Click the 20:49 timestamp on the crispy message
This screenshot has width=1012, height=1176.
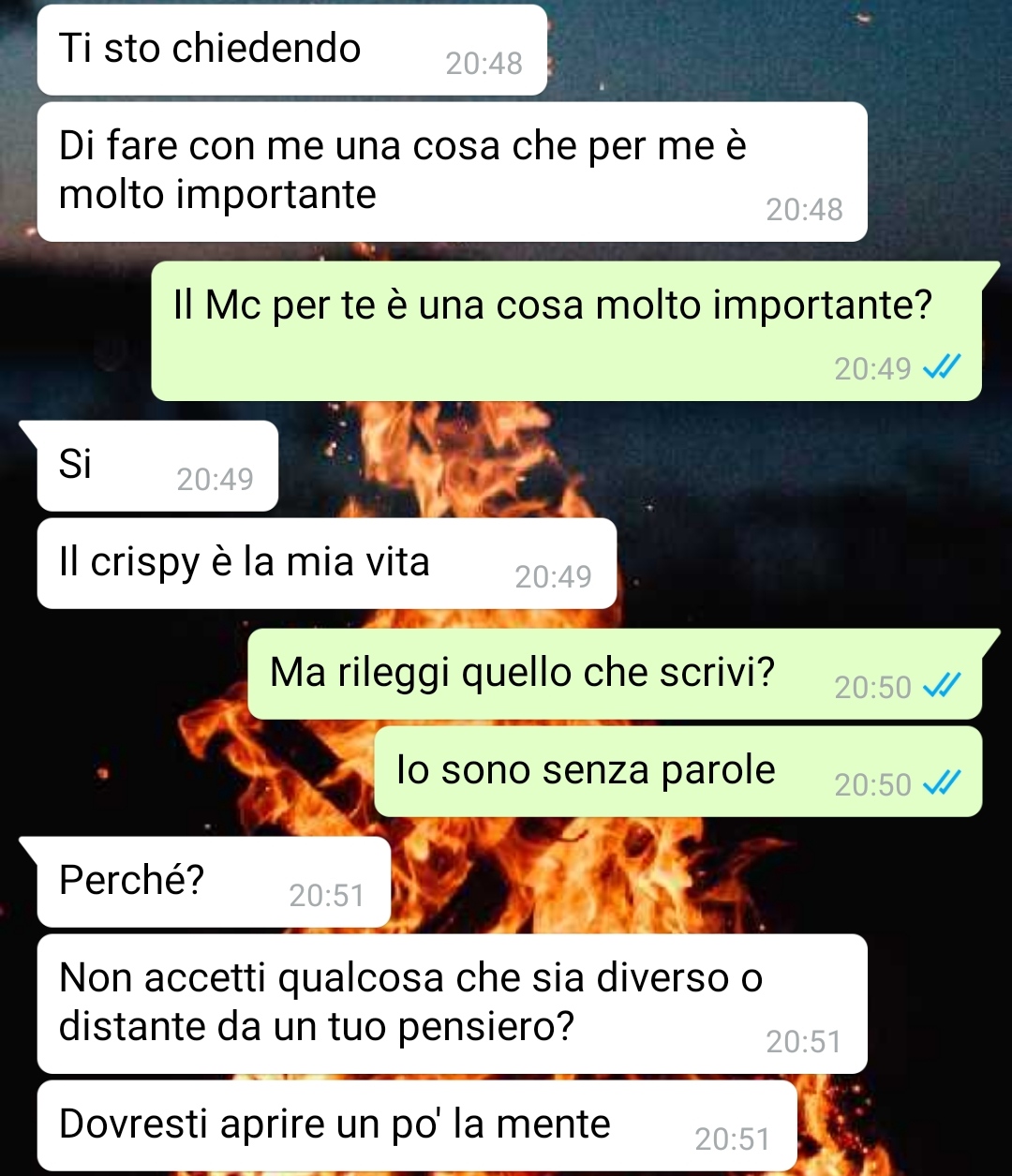pos(553,577)
